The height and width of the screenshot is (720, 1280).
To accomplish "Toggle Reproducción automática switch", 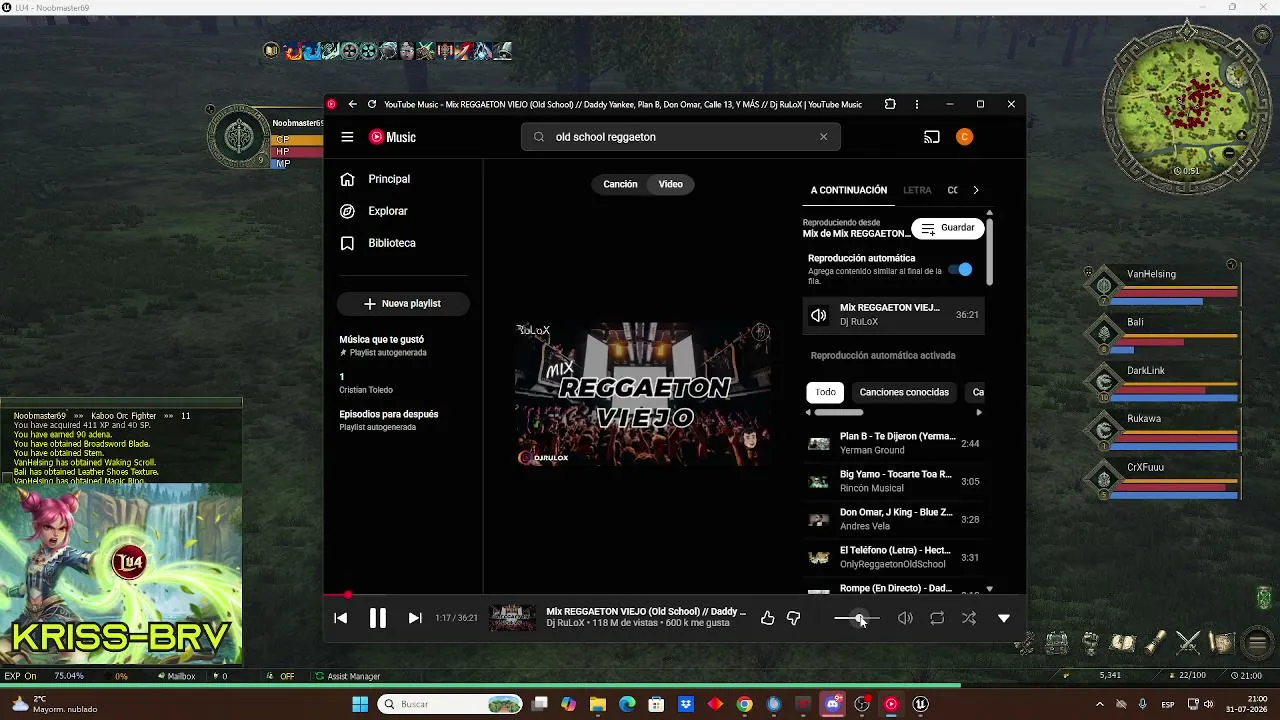I will pyautogui.click(x=961, y=270).
